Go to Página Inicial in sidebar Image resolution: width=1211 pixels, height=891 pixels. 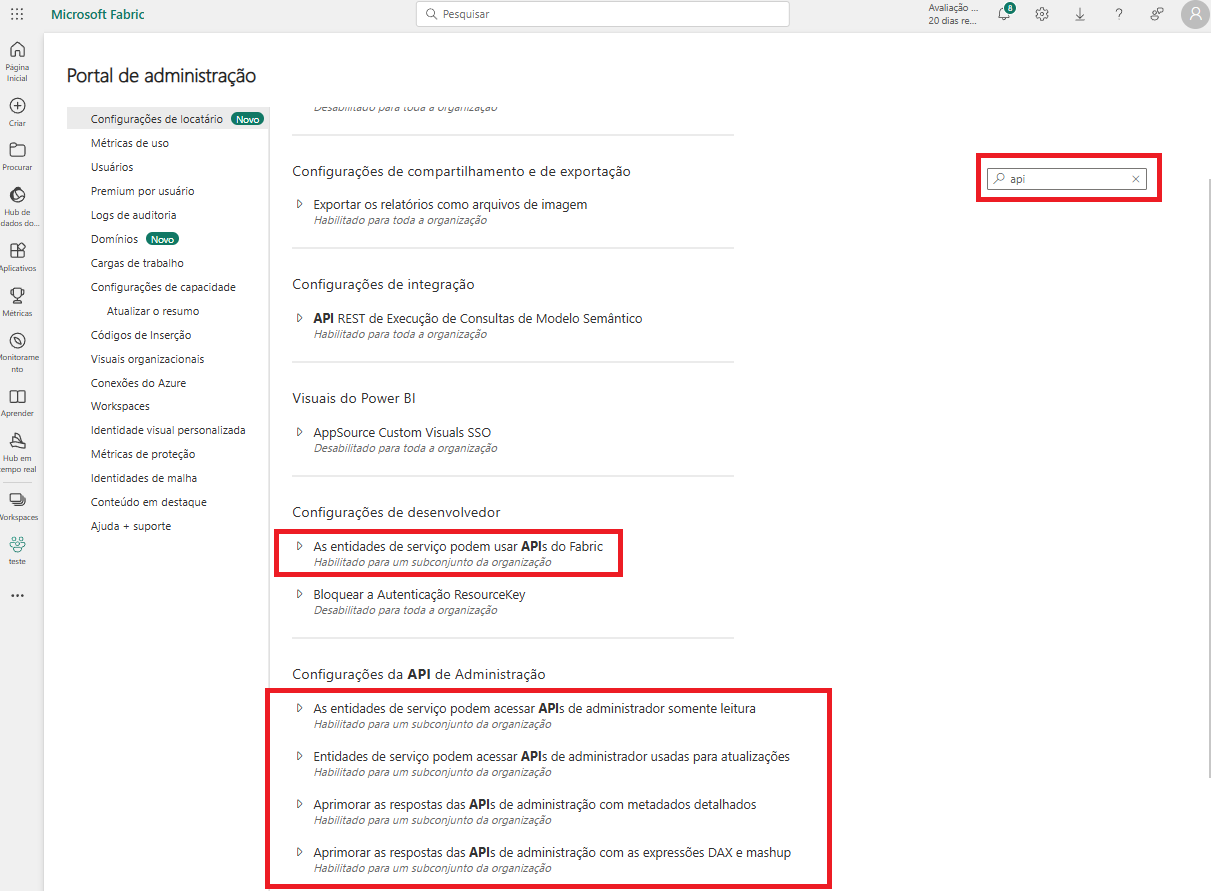(17, 59)
